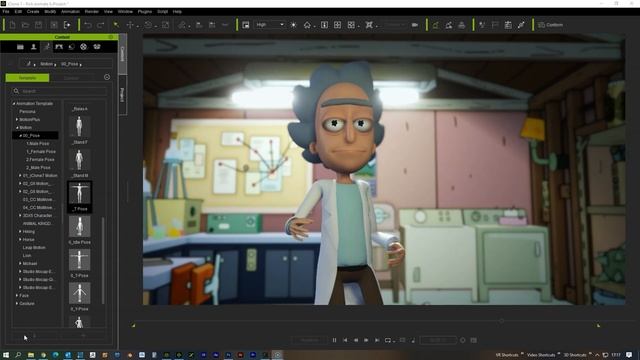The width and height of the screenshot is (640, 360).
Task: Click the content thumbnail list scrollbar
Action: (103, 260)
